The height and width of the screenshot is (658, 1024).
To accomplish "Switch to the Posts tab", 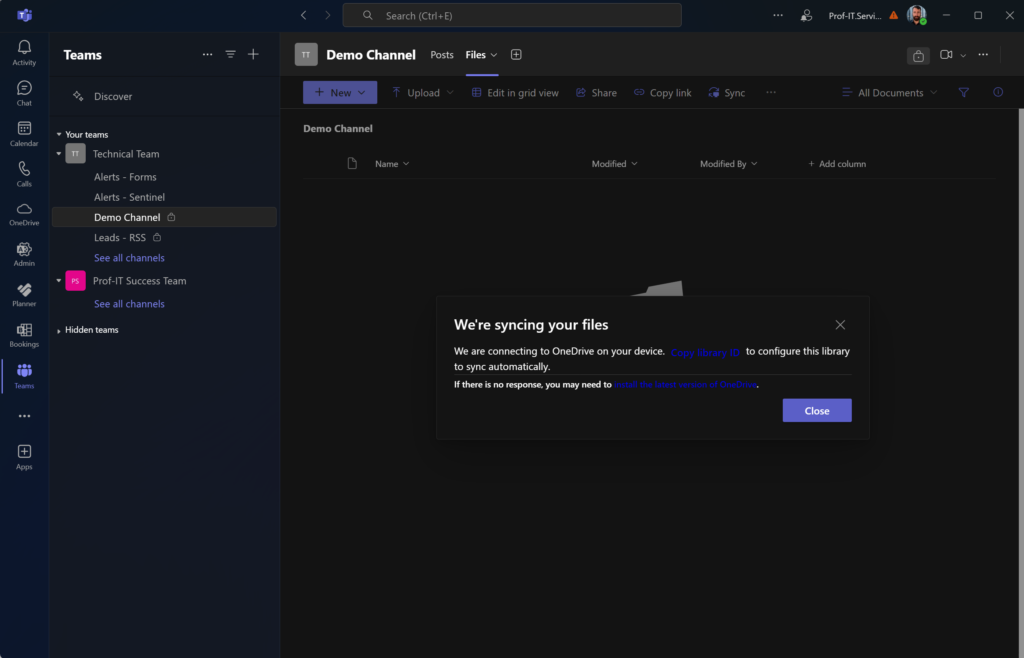I will click(441, 55).
